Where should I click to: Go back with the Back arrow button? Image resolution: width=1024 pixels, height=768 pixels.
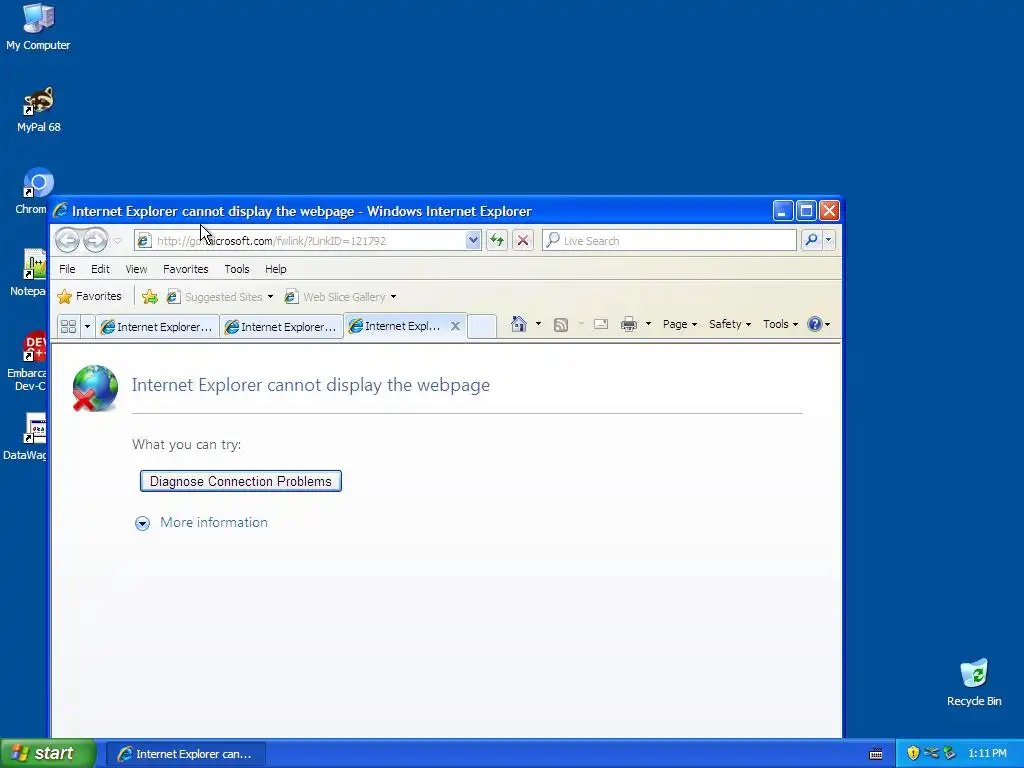point(67,240)
